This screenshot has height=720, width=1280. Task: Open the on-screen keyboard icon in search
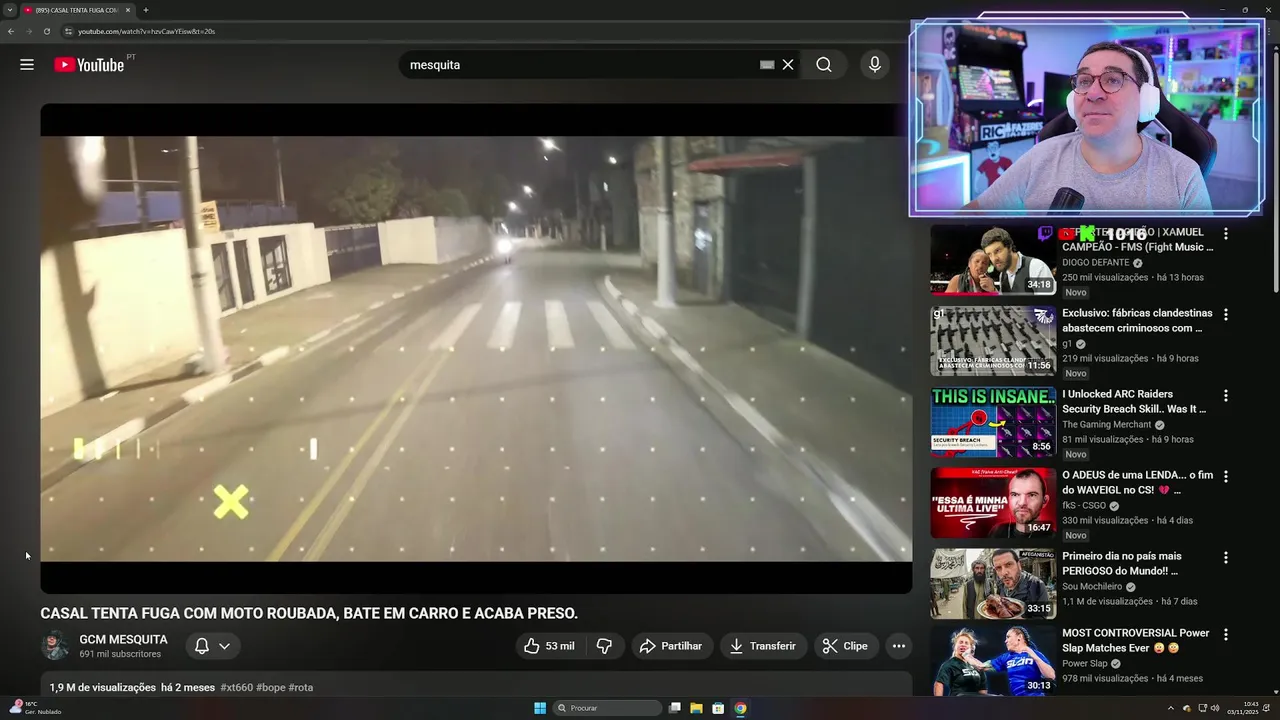click(x=767, y=65)
